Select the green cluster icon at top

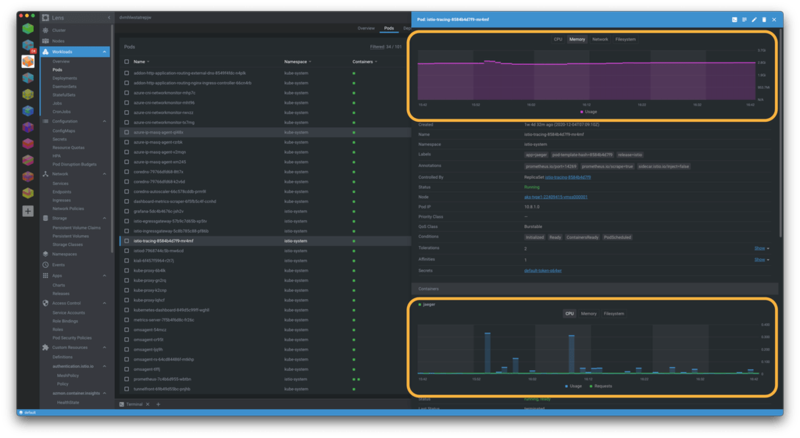(x=28, y=29)
